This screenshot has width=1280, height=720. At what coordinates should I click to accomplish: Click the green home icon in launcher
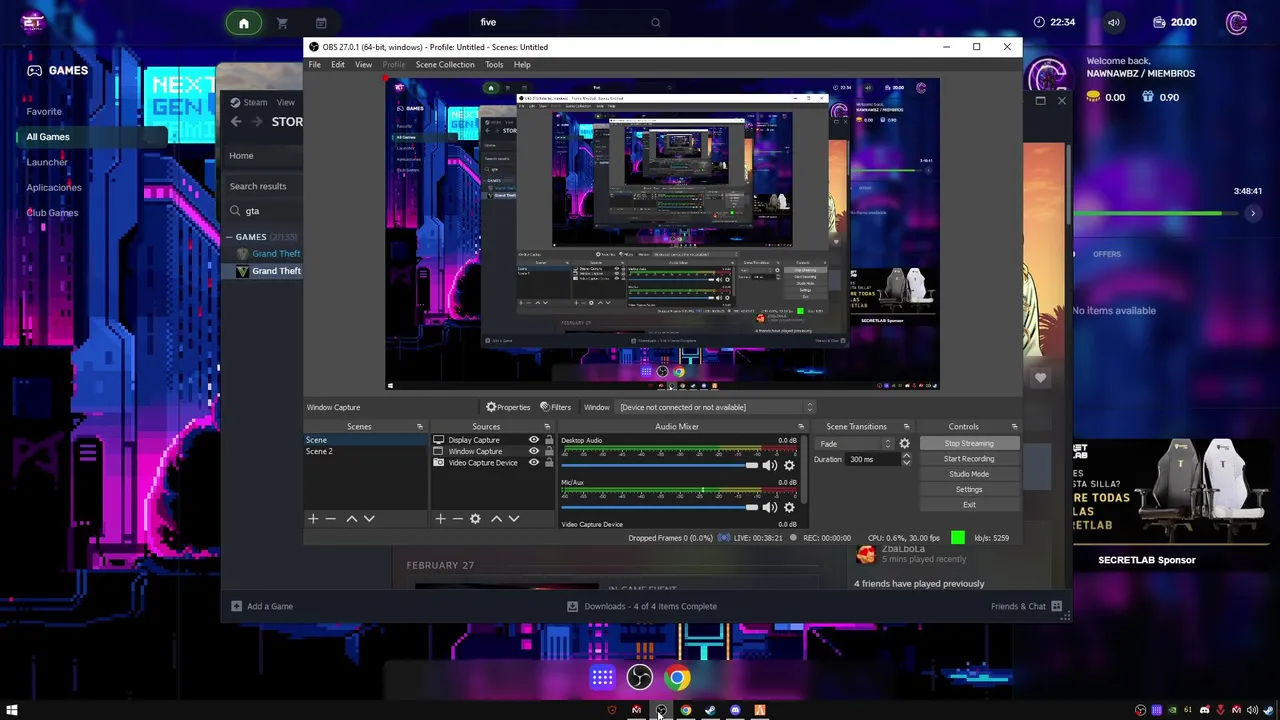point(243,23)
